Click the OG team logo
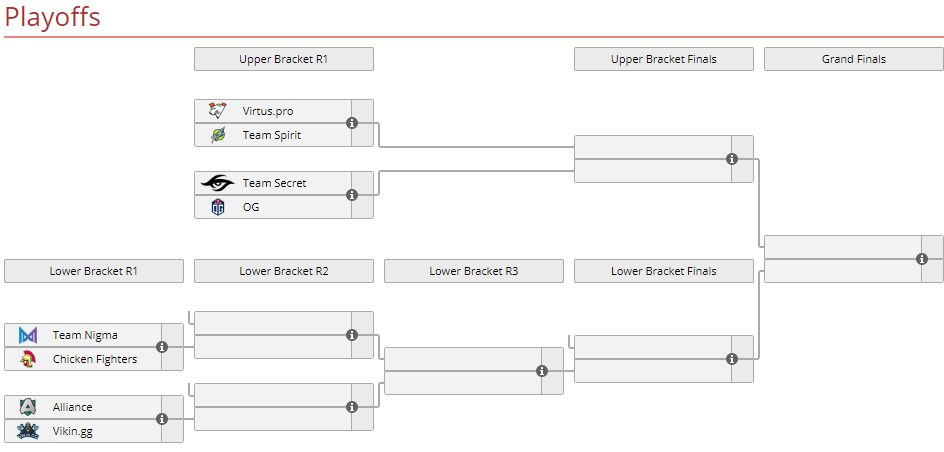 point(218,207)
